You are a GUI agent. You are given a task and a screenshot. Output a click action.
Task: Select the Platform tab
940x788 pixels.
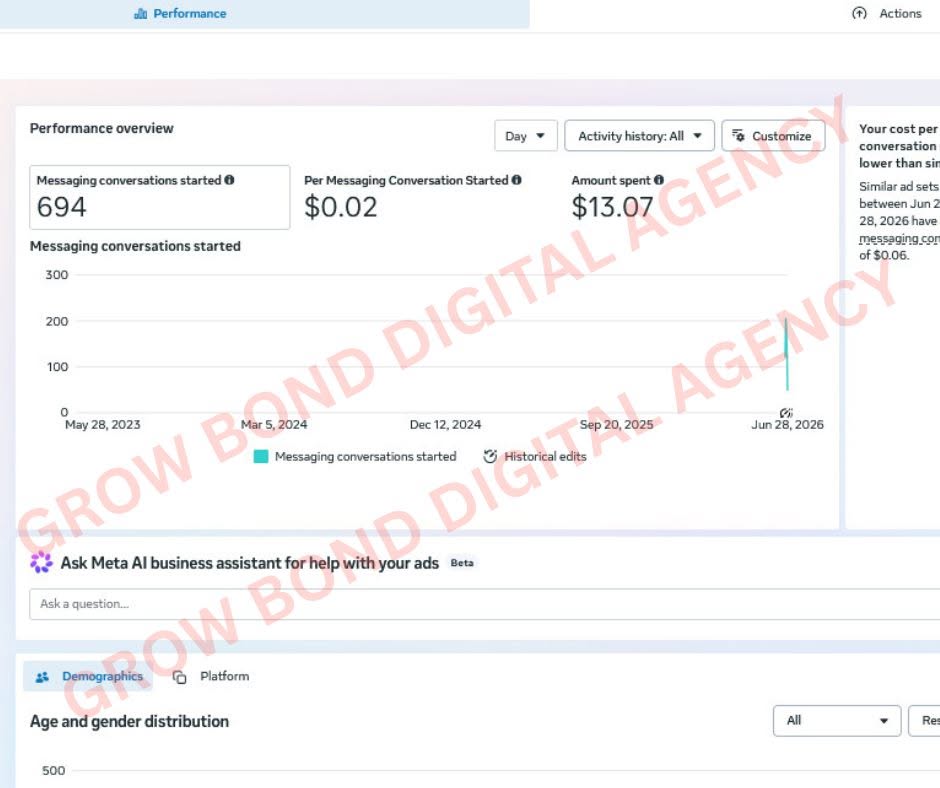(x=211, y=676)
